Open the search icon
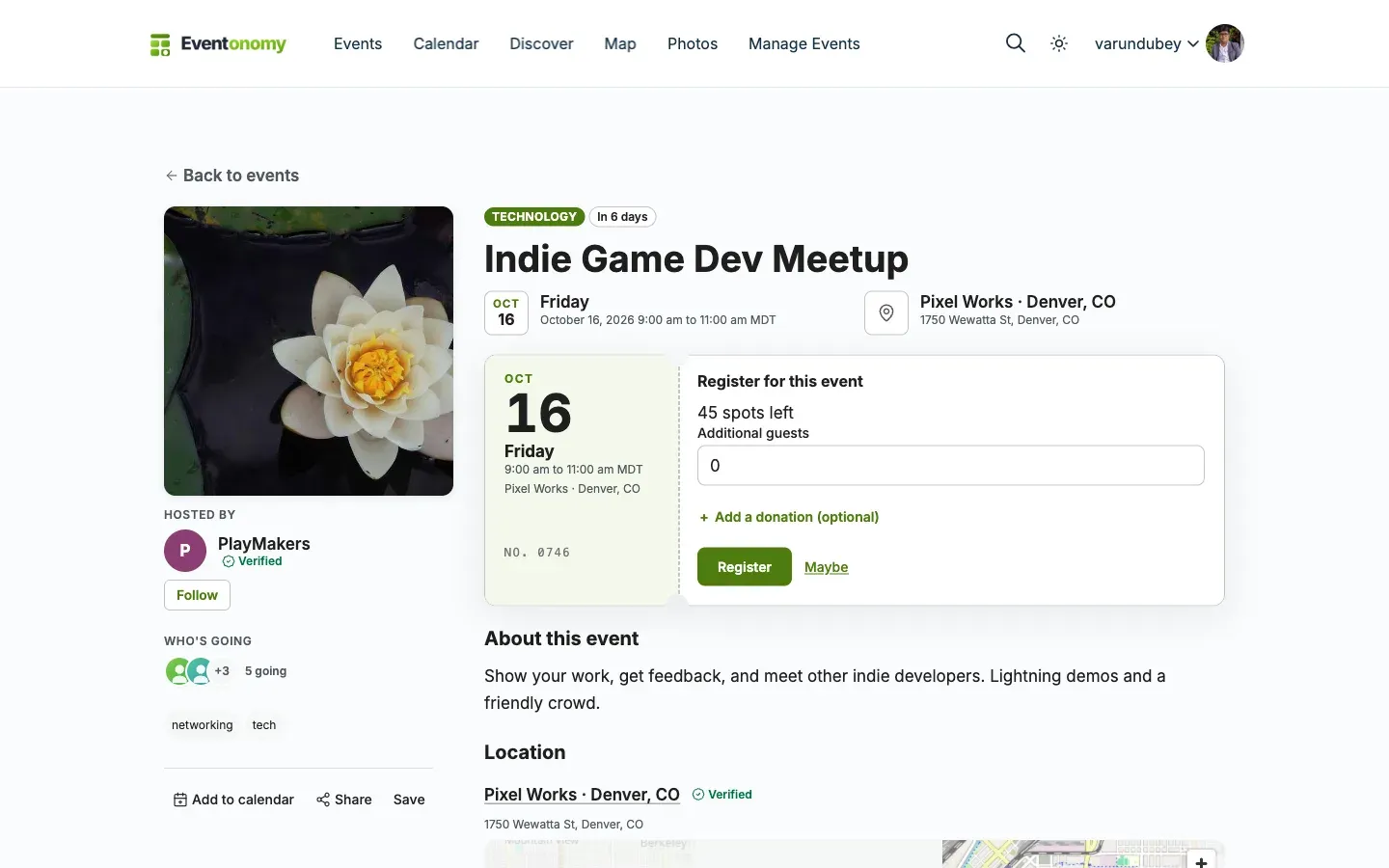Screen dimensions: 1389x868 point(1015,43)
